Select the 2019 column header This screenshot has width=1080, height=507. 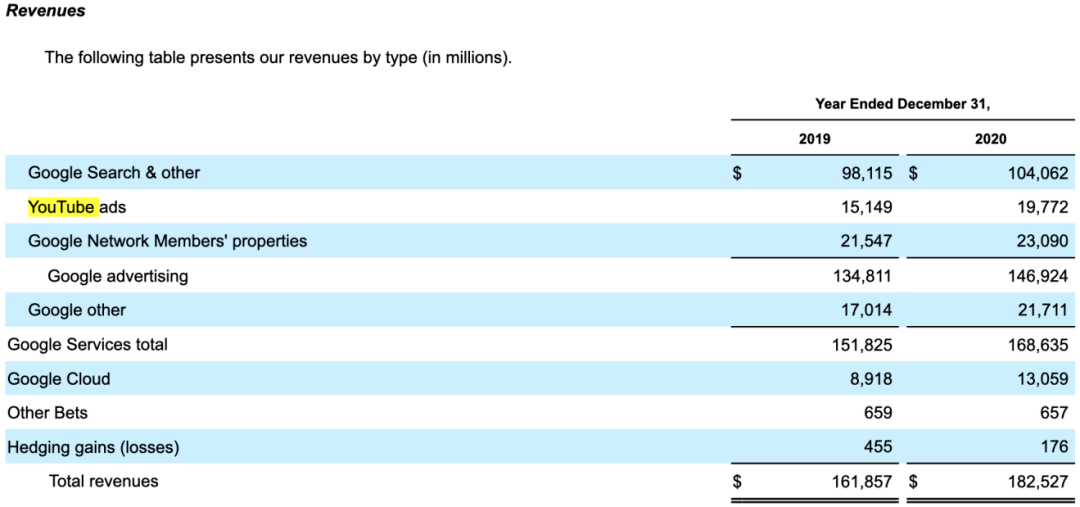tap(814, 139)
